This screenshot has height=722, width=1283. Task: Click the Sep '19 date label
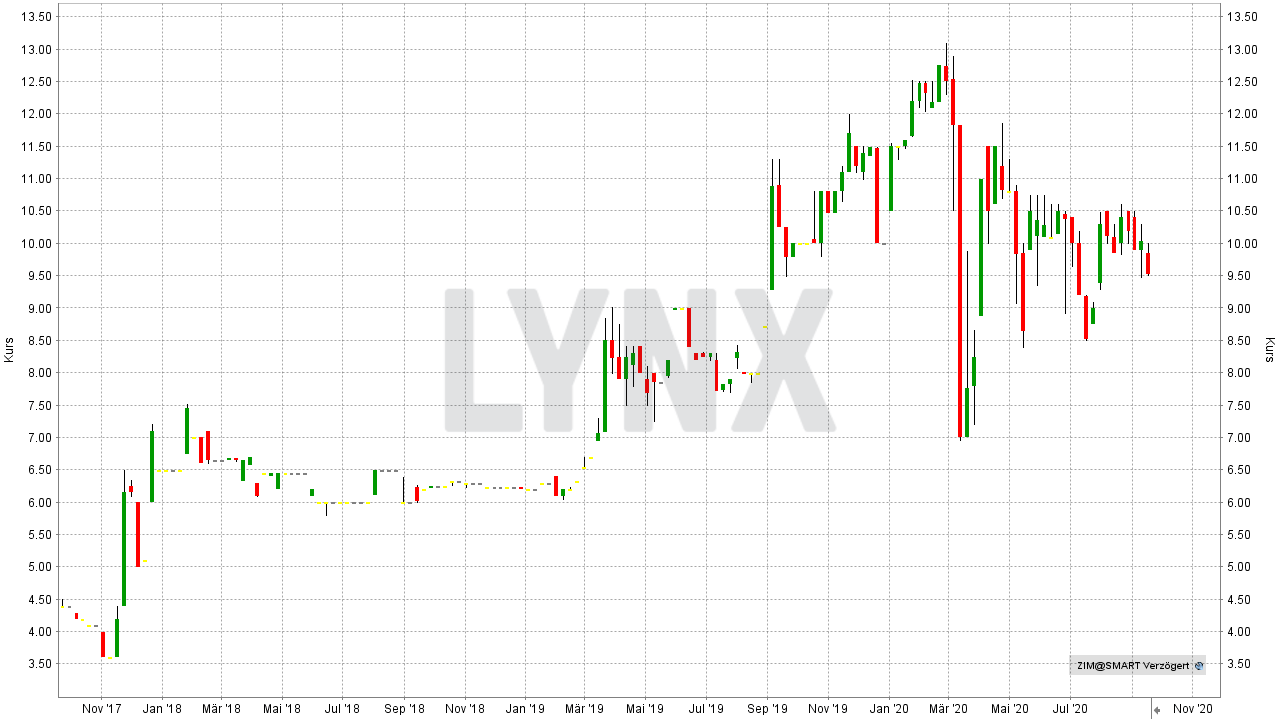(x=767, y=709)
